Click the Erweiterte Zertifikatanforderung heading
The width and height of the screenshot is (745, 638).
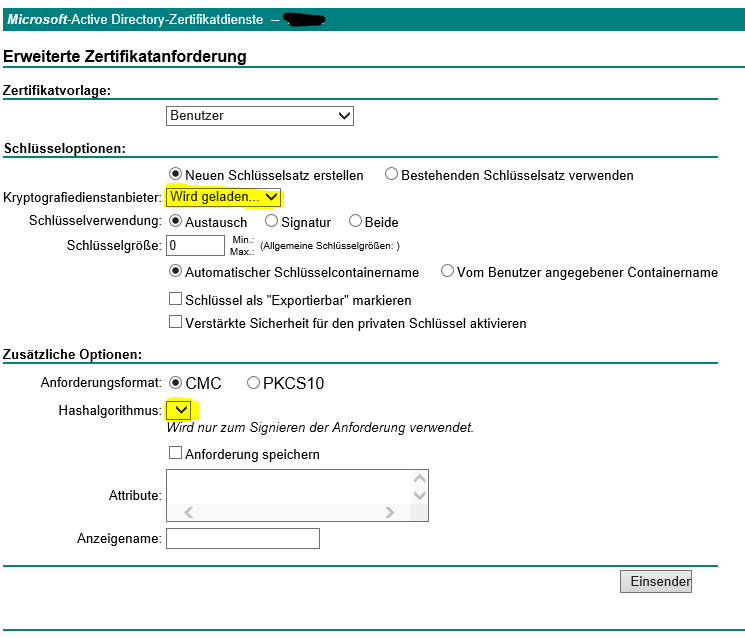124,57
